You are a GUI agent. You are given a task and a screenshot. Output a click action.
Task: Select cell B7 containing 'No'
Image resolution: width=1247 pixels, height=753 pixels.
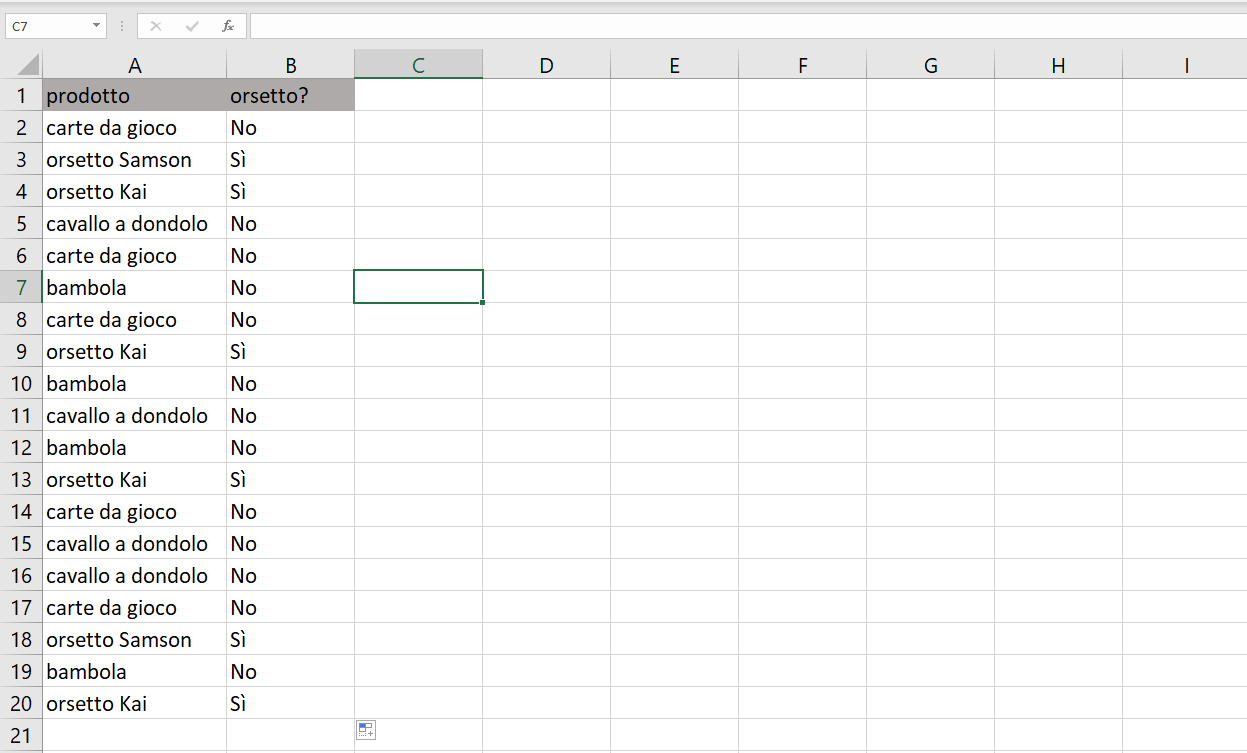pos(290,287)
